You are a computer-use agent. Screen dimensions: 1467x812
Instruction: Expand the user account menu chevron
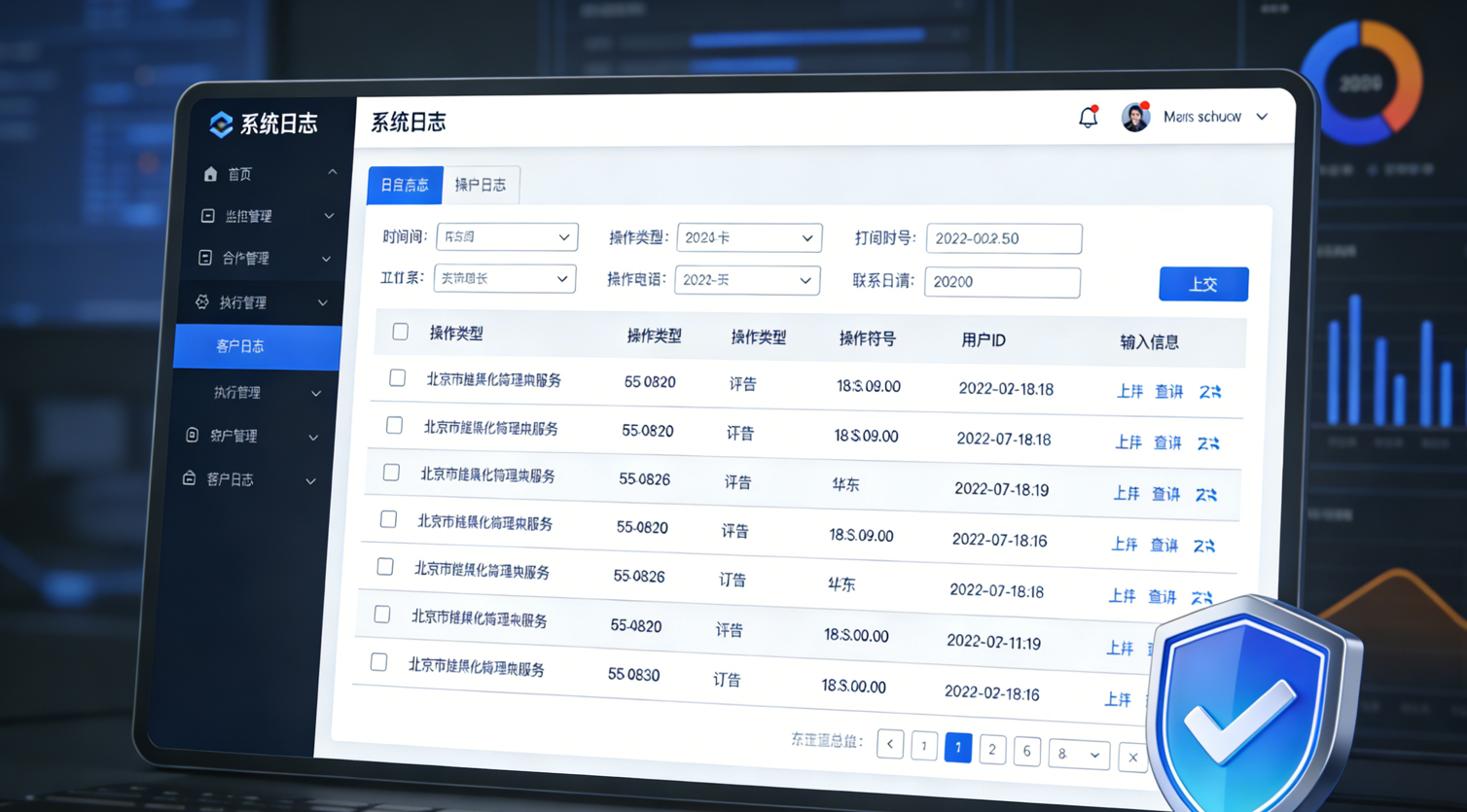1262,117
